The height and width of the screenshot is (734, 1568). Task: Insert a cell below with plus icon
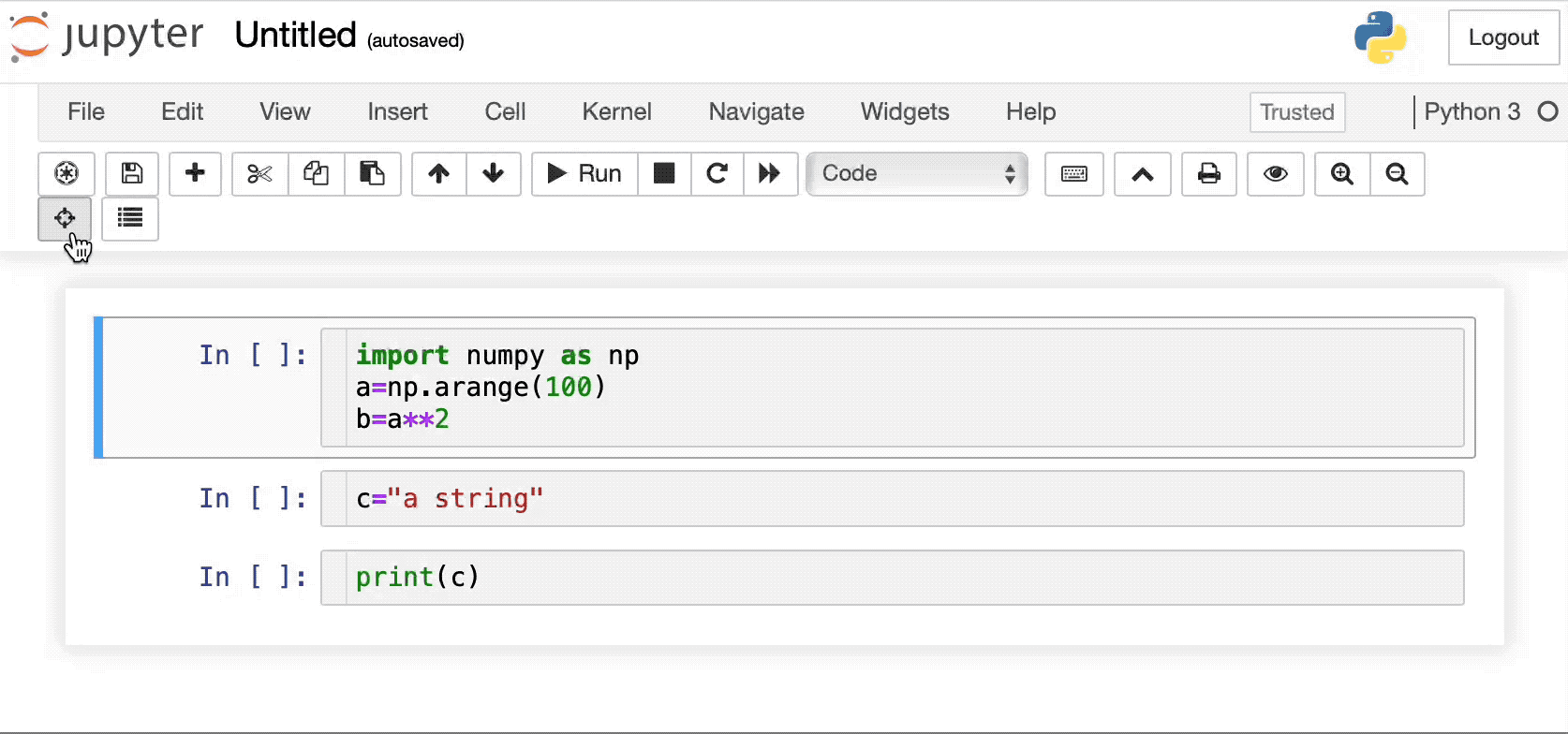[x=195, y=173]
